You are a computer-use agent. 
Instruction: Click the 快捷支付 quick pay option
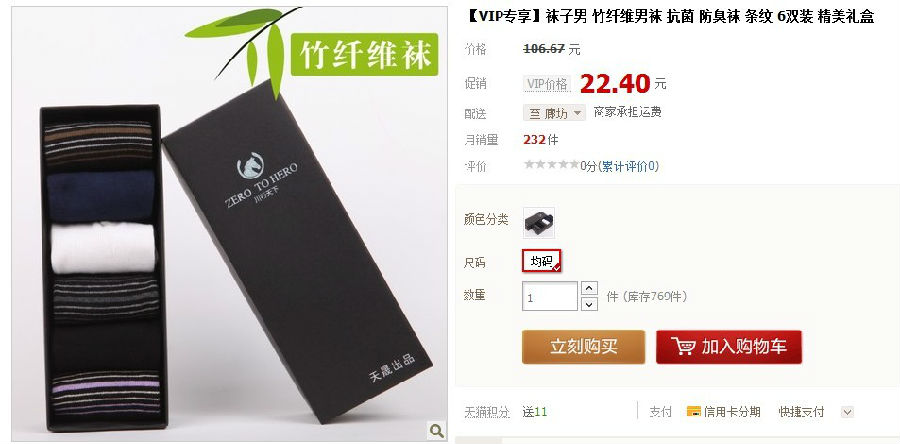(x=801, y=412)
